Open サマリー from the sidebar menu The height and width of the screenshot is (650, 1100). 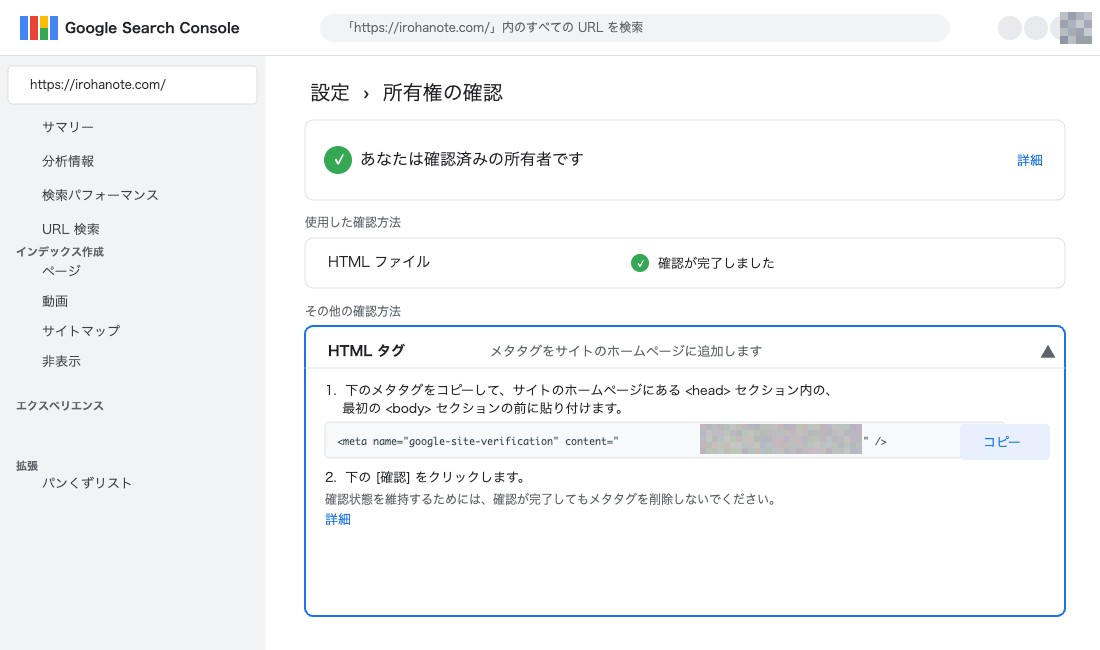[66, 127]
